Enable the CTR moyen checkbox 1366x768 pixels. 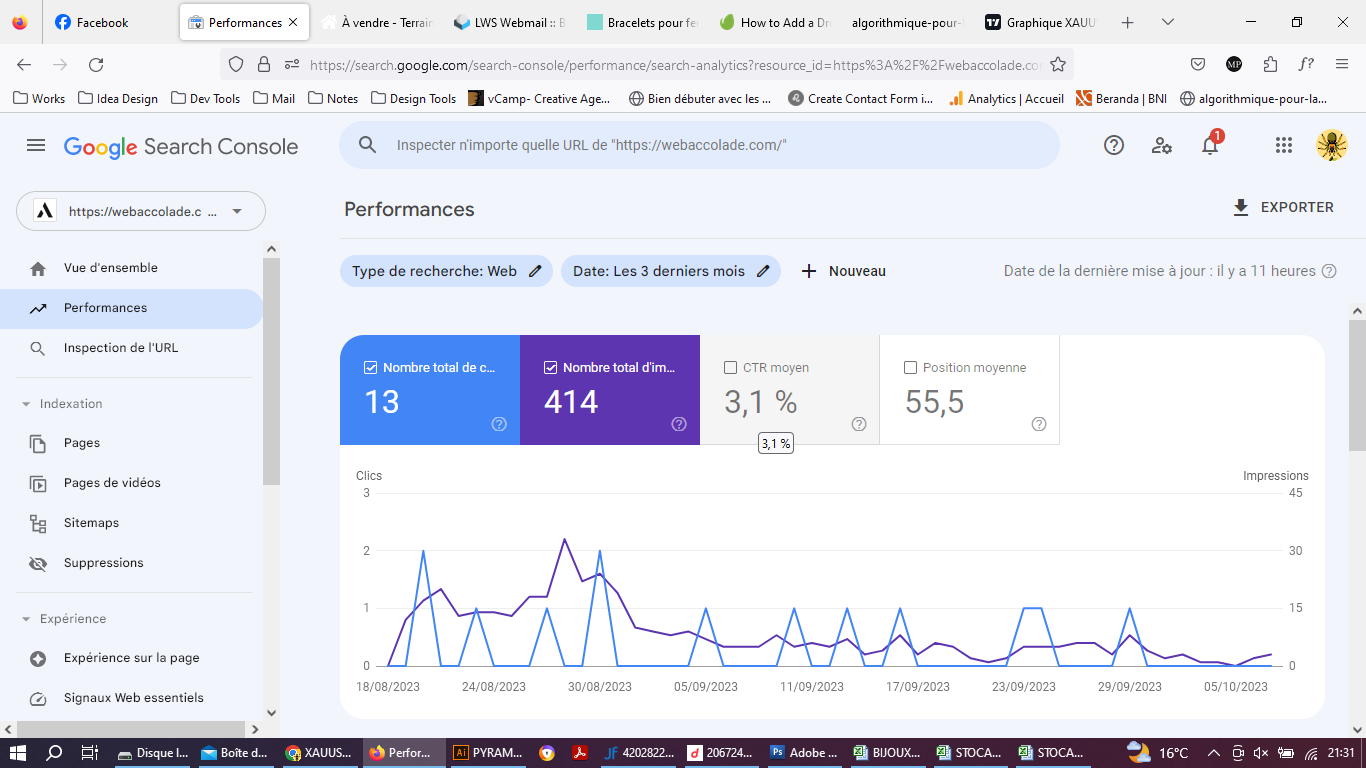pyautogui.click(x=730, y=368)
